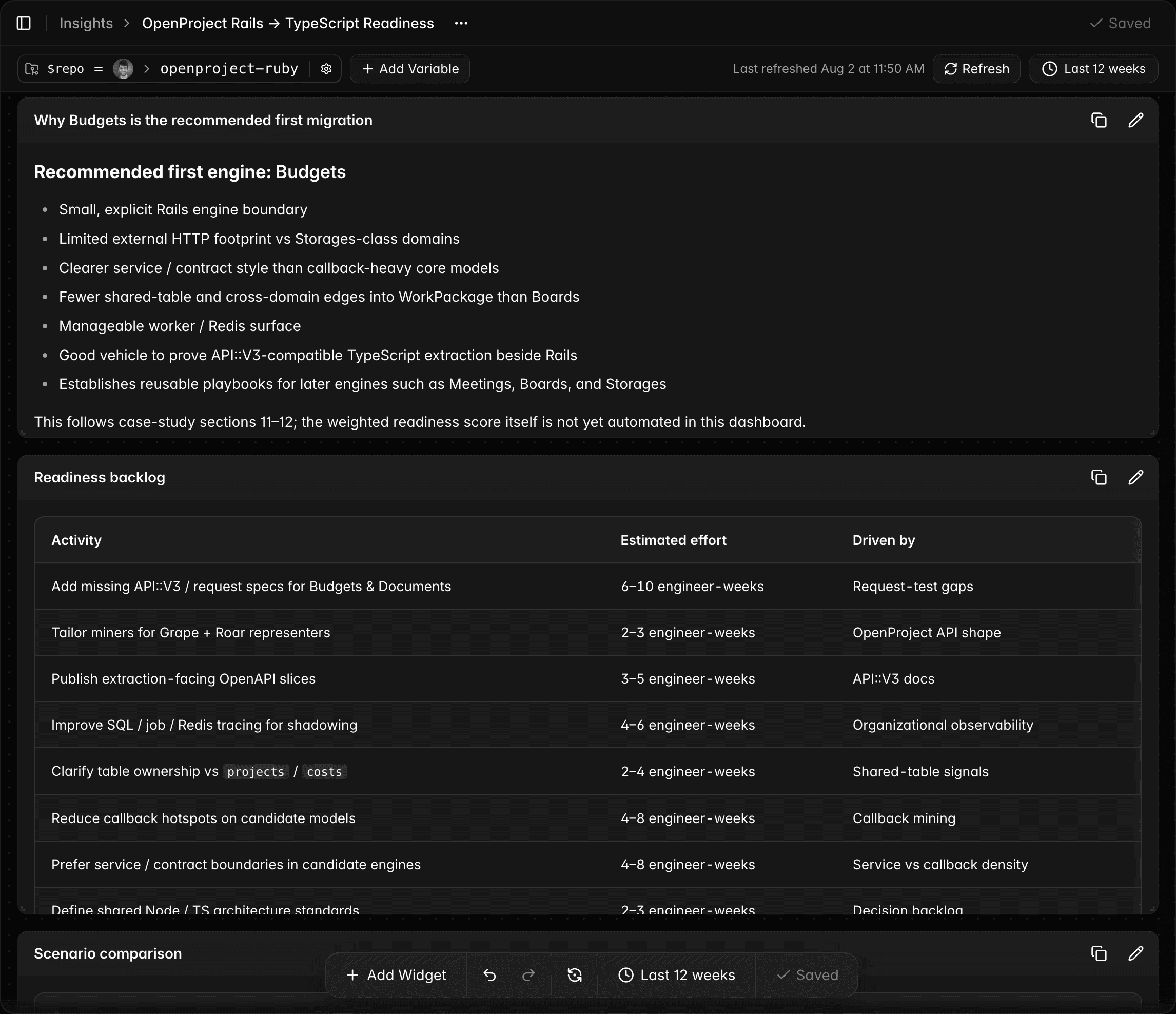Click the 'Readiness backlog' widget title
The height and width of the screenshot is (1014, 1176).
pos(100,477)
